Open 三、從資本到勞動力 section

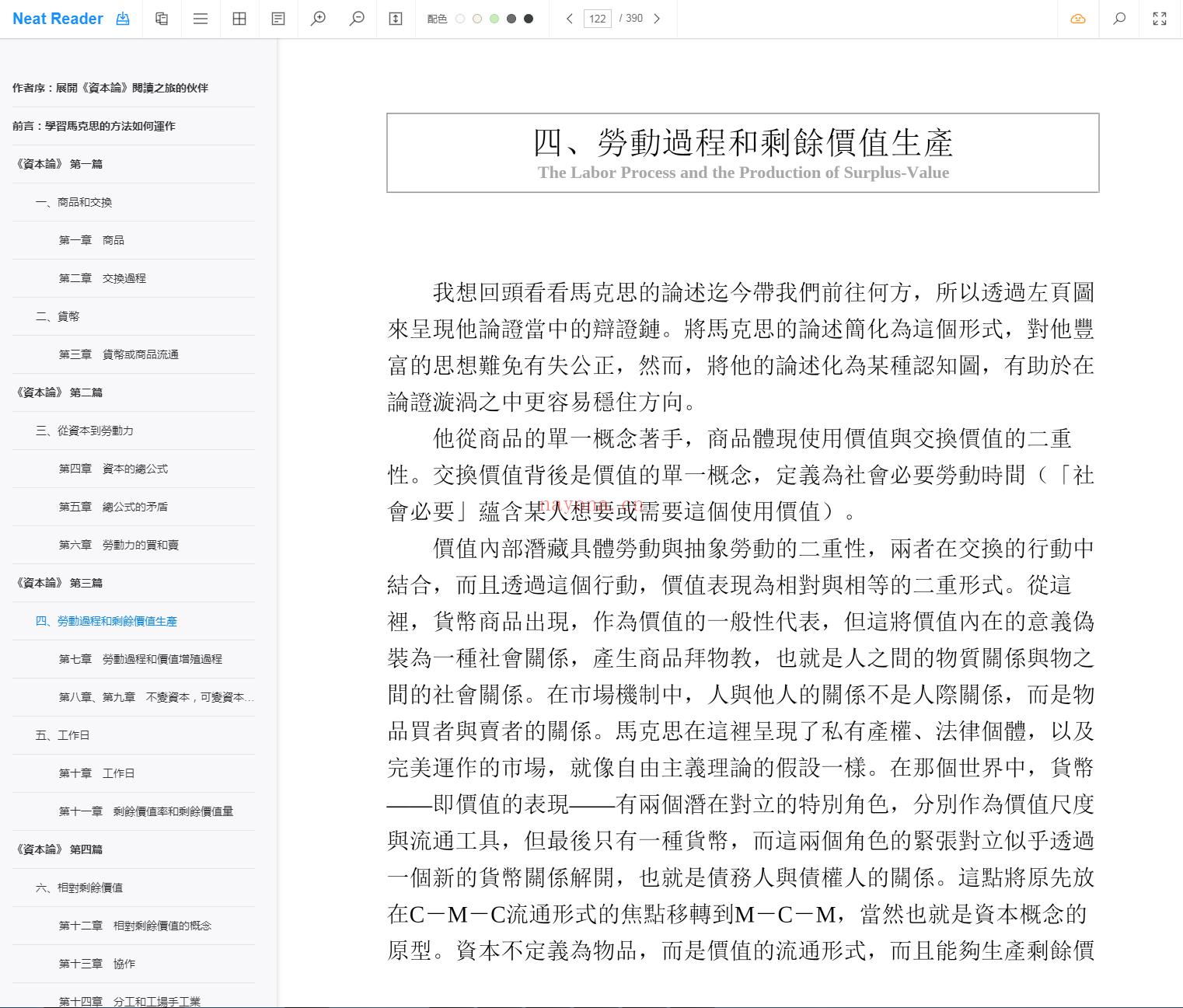[x=85, y=431]
